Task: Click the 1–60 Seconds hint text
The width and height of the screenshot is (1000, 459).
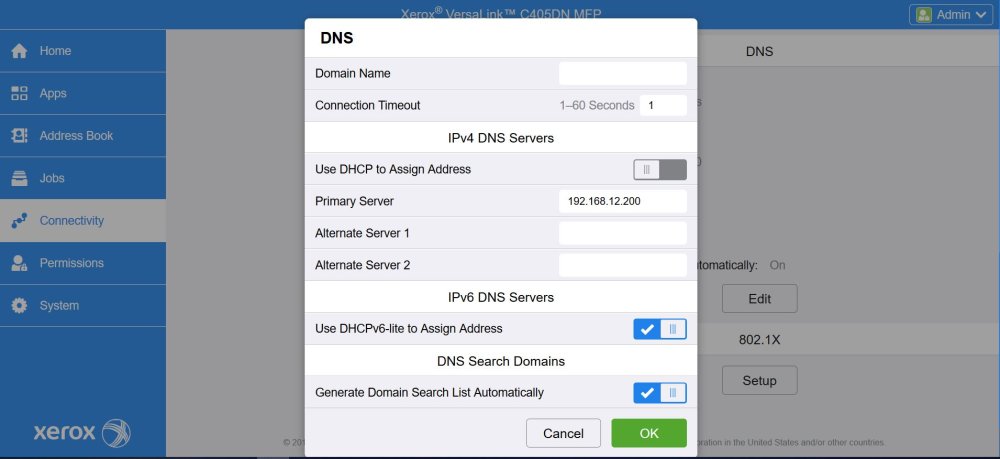Action: [x=597, y=105]
